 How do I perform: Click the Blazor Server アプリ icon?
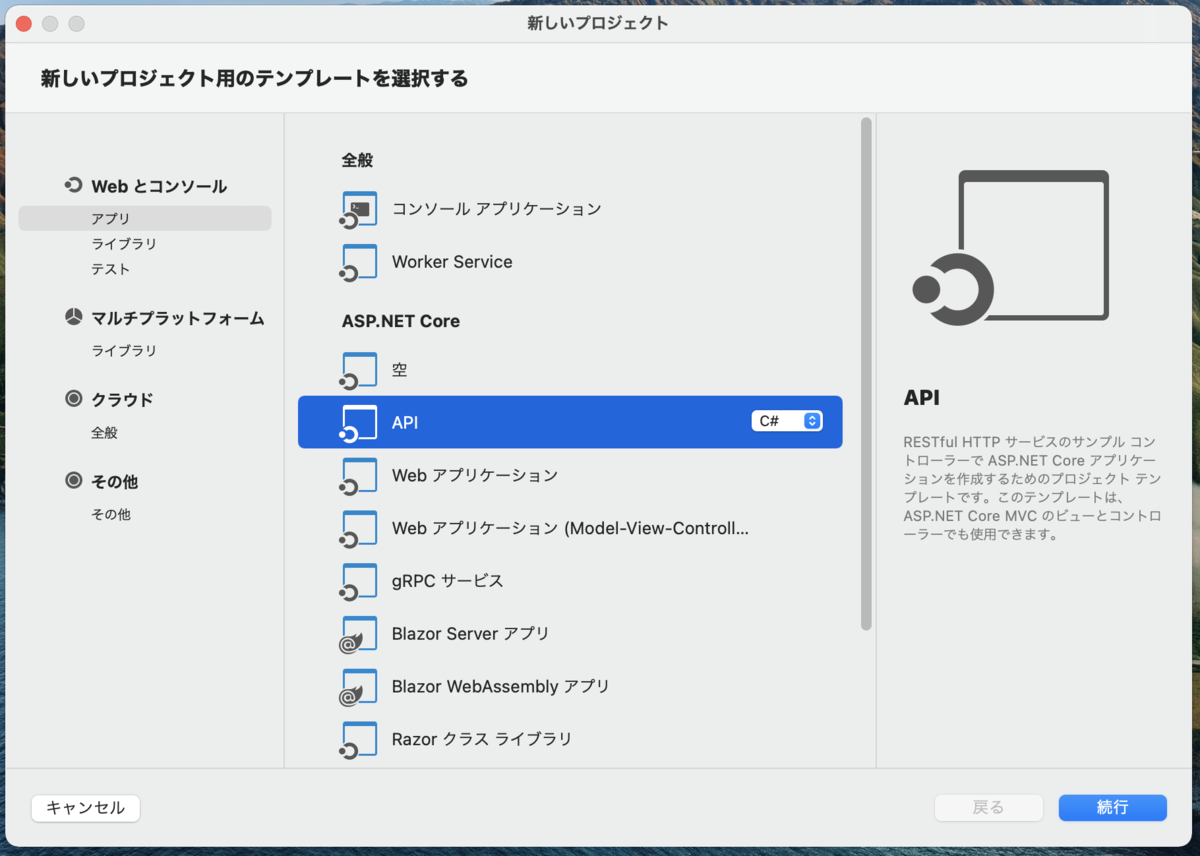click(358, 634)
